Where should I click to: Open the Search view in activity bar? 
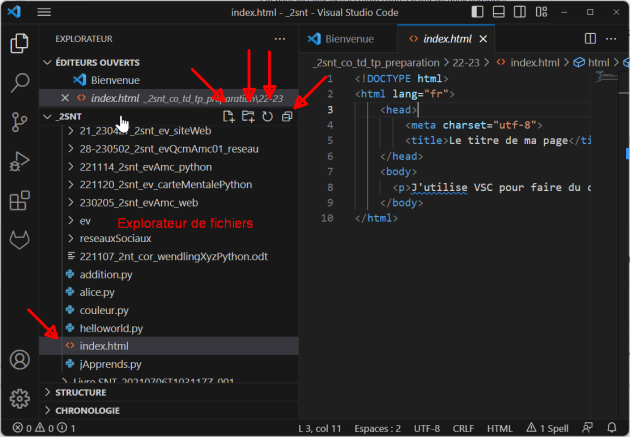19,82
